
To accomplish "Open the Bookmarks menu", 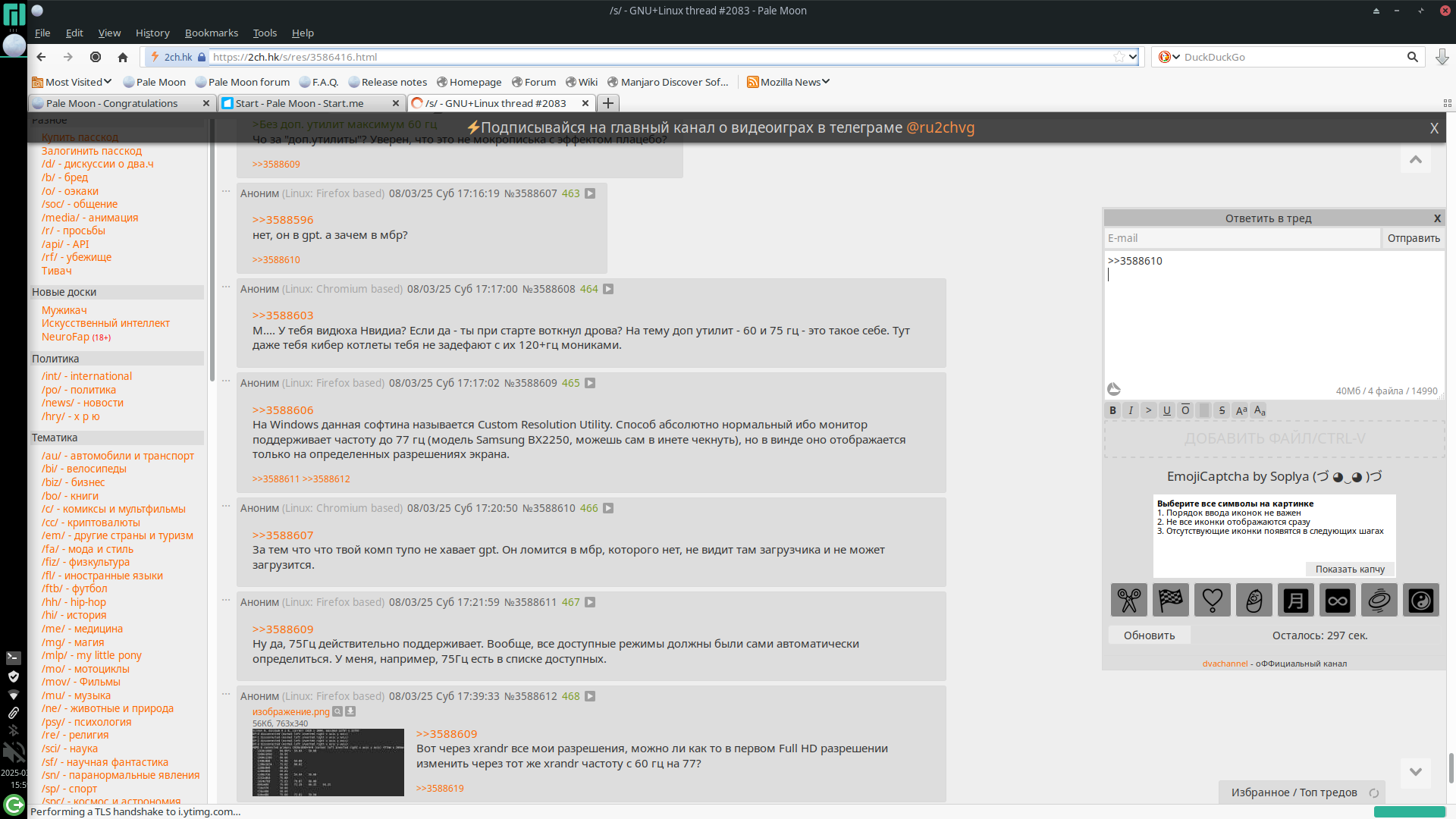I will [x=212, y=33].
